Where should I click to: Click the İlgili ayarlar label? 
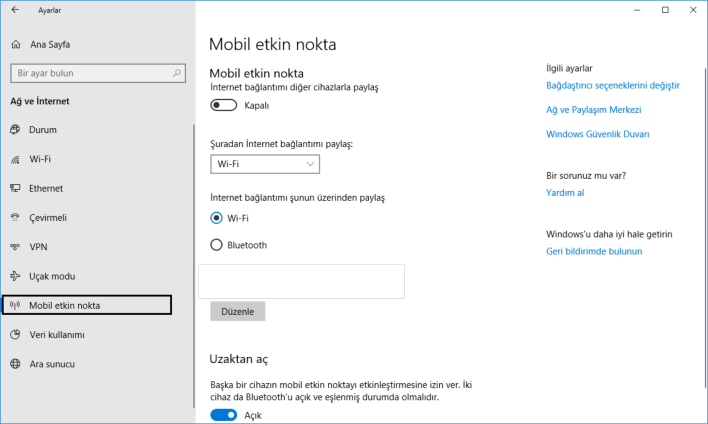point(569,68)
